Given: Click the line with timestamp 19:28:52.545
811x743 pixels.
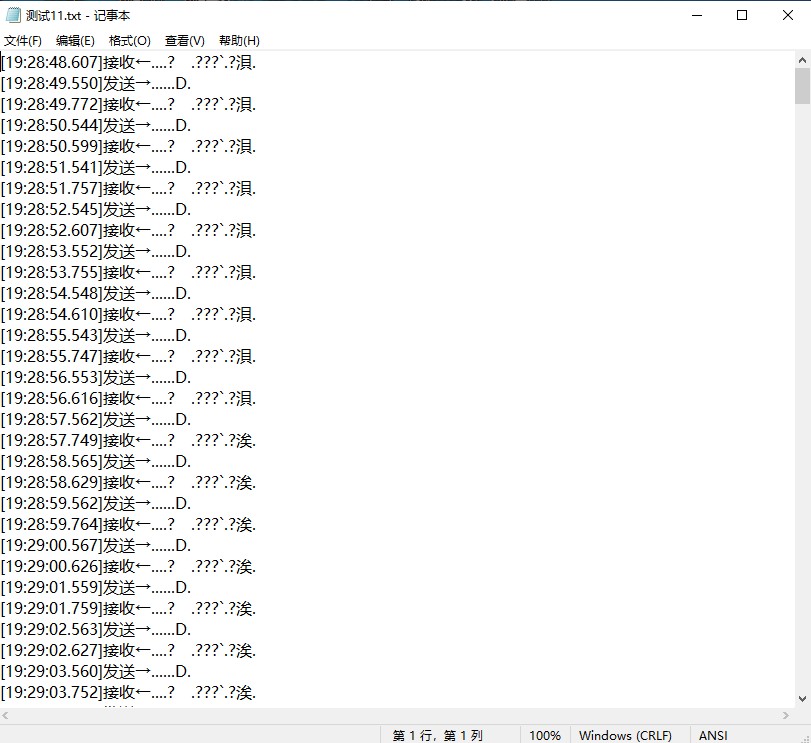Looking at the screenshot, I should [96, 209].
